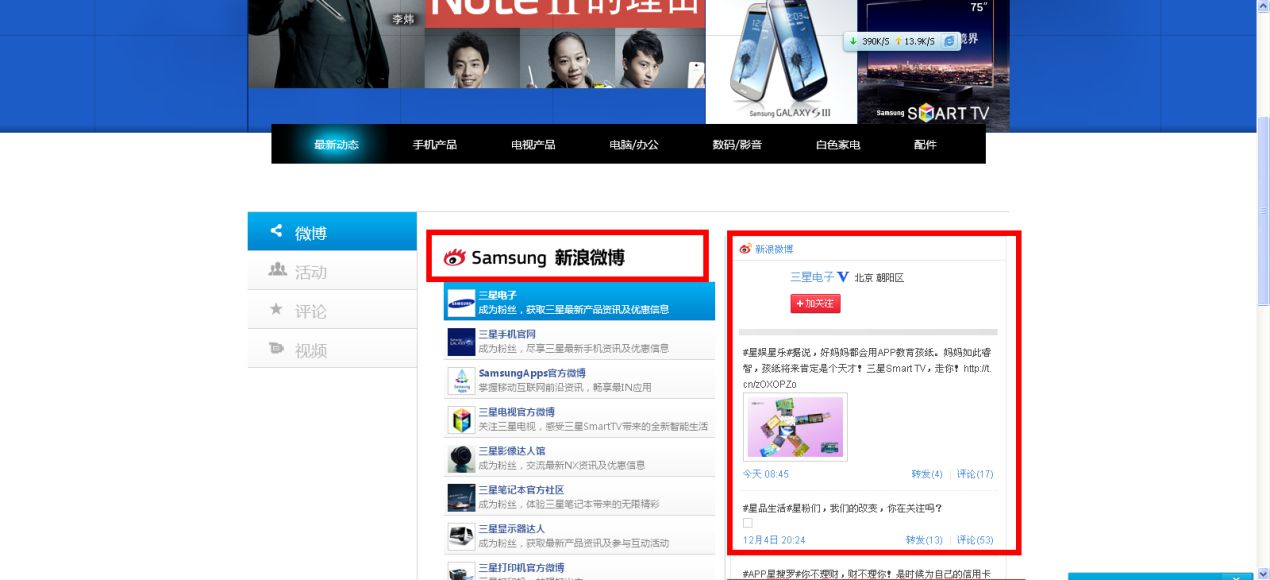Open the 三星打印机官方微博 link
Viewport: 1270px width, 580px height.
pyautogui.click(x=521, y=568)
